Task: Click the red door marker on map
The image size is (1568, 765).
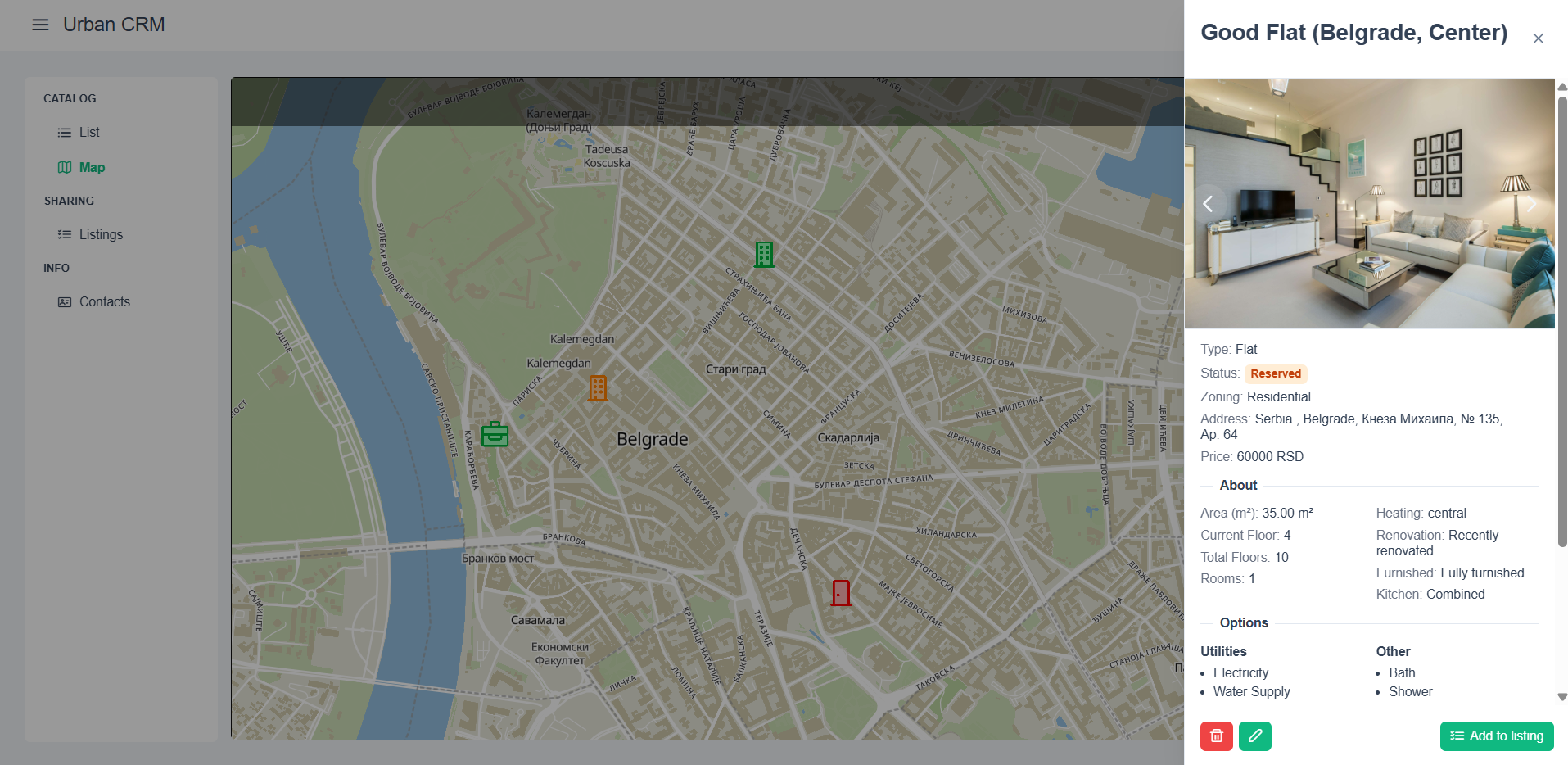Action: [x=841, y=592]
